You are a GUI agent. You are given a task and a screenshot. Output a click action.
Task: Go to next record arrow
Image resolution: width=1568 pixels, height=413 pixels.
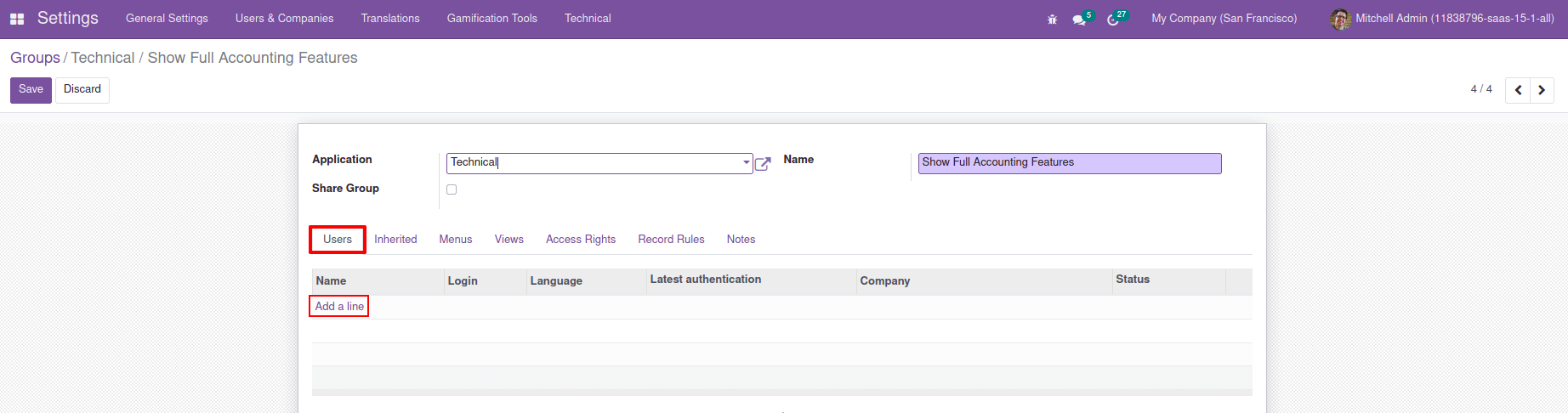(x=1542, y=90)
